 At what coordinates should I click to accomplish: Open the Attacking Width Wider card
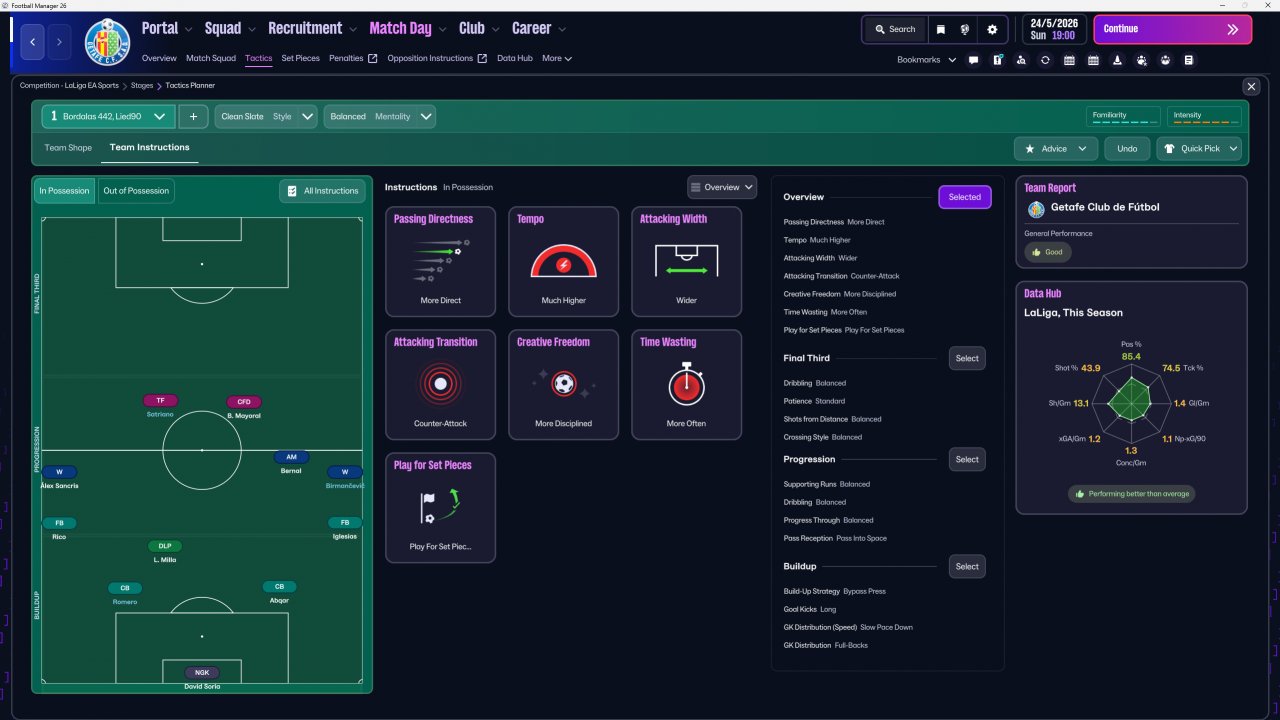point(686,262)
